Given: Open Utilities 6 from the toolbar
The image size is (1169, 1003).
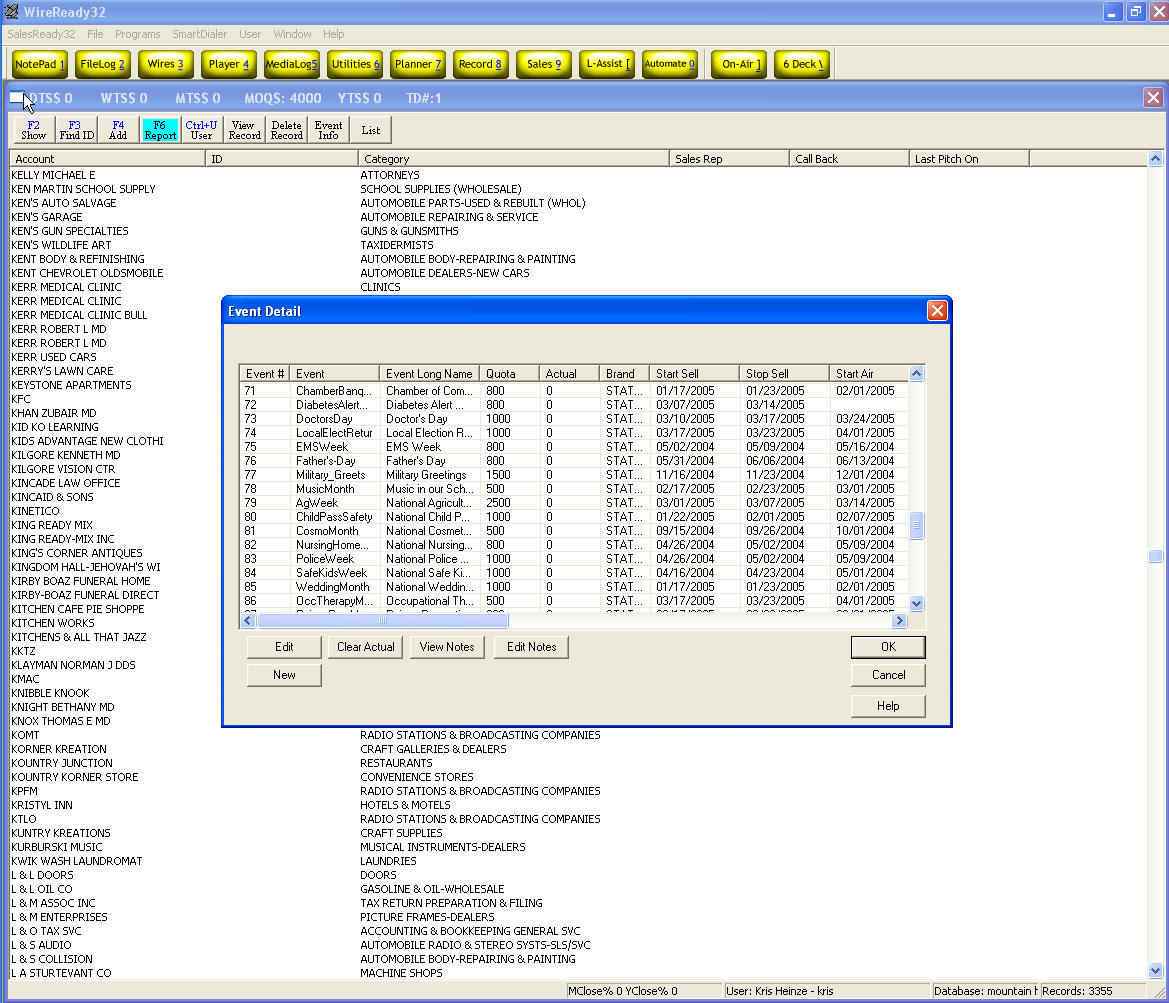Looking at the screenshot, I should click(355, 64).
